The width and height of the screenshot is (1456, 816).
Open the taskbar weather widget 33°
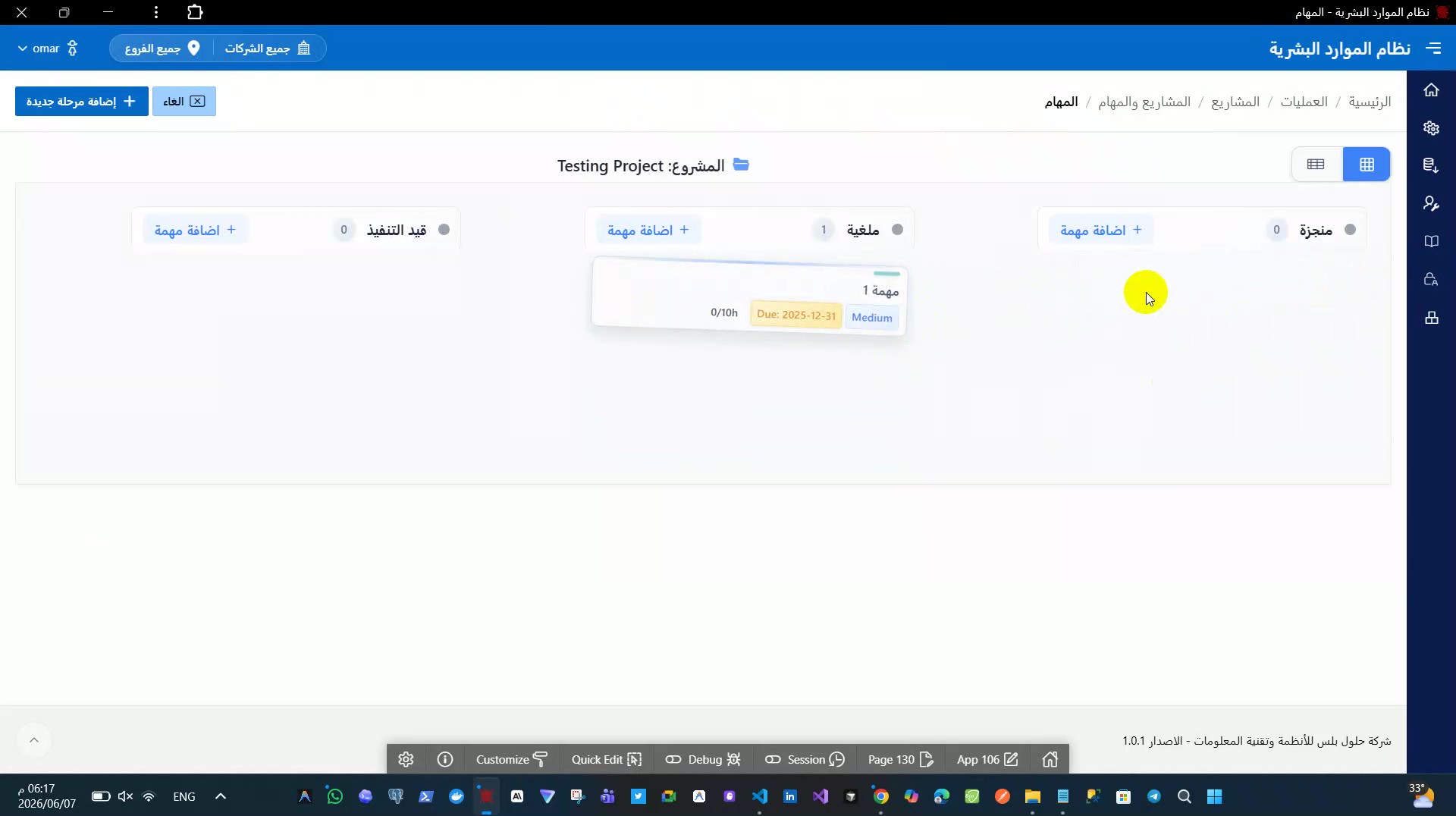click(x=1421, y=796)
